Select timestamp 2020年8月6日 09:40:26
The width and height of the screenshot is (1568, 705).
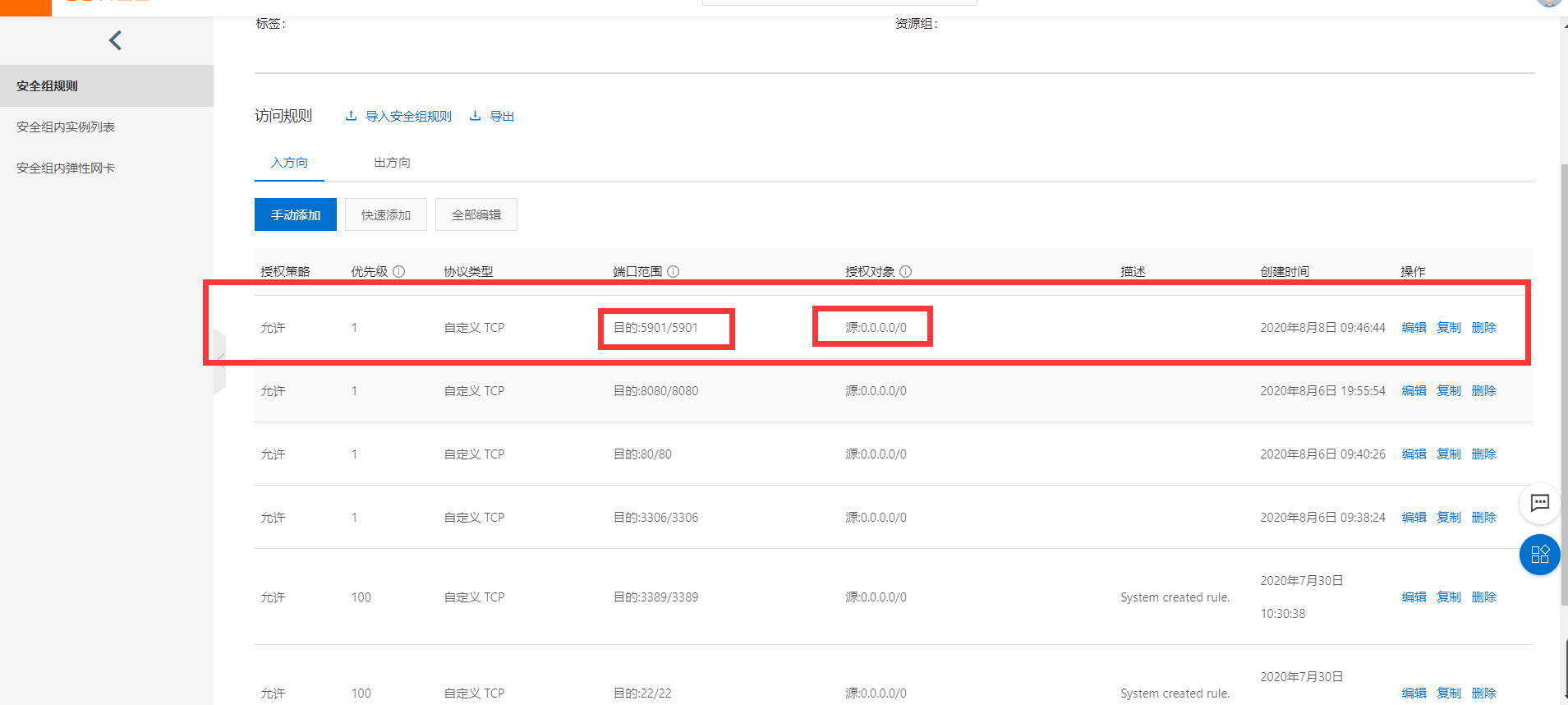tap(1322, 454)
